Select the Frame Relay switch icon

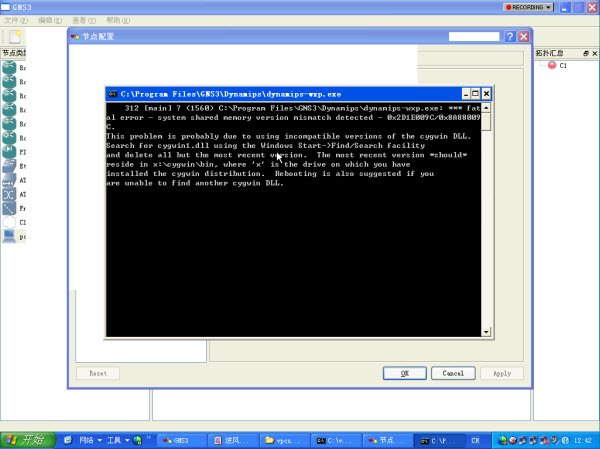(x=9, y=208)
